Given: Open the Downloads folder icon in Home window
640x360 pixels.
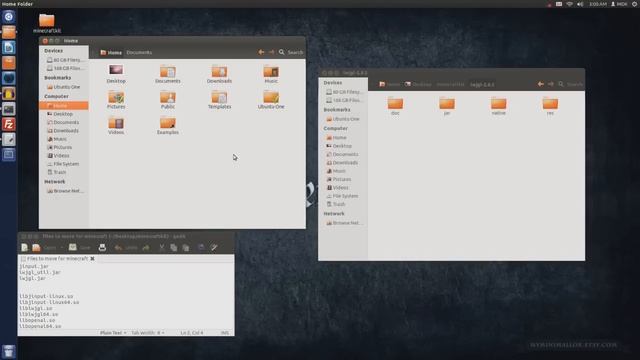Looking at the screenshot, I should pos(219,73).
